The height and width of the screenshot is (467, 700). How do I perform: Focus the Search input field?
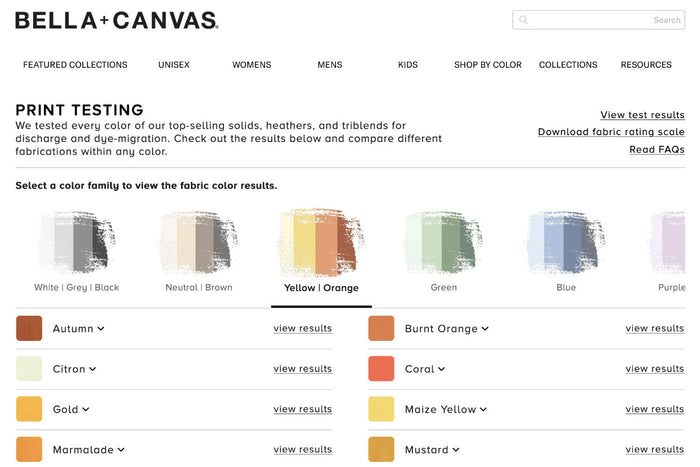click(598, 20)
